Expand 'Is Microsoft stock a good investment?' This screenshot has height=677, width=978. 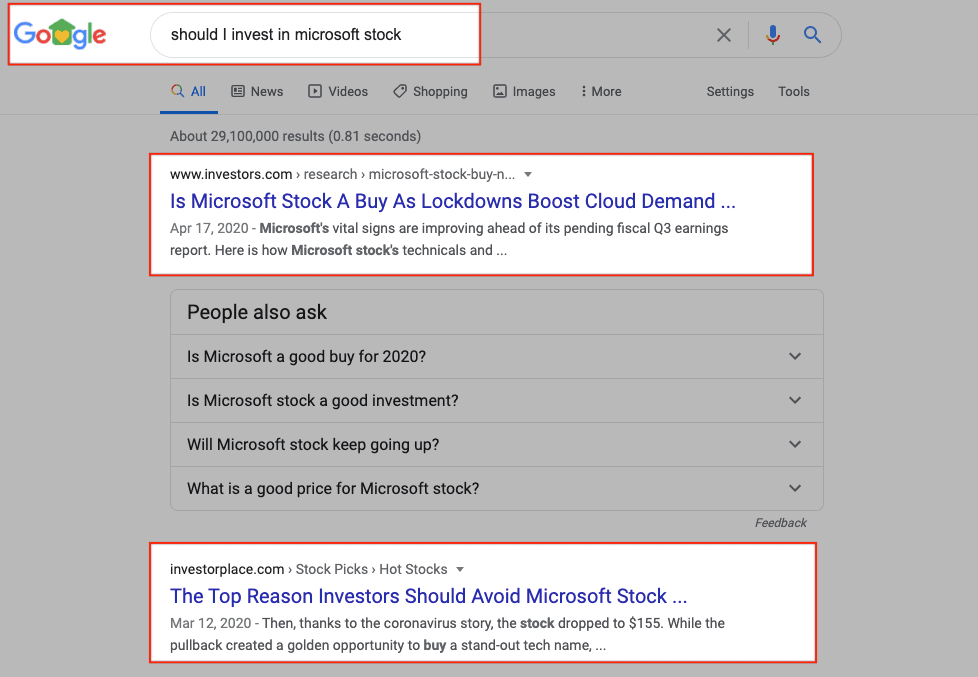click(x=496, y=400)
